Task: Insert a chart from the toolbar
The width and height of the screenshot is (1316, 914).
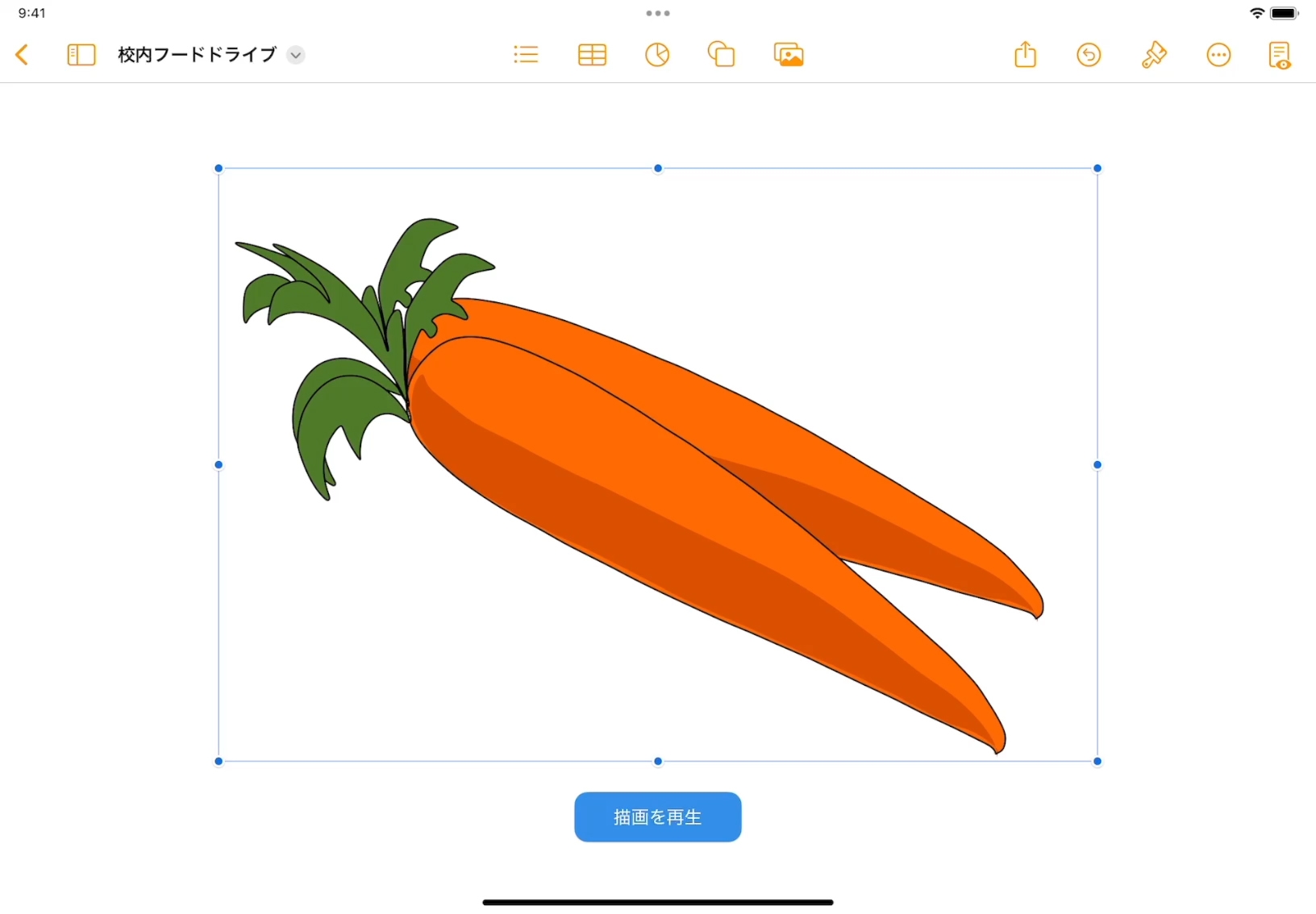Action: pos(657,55)
